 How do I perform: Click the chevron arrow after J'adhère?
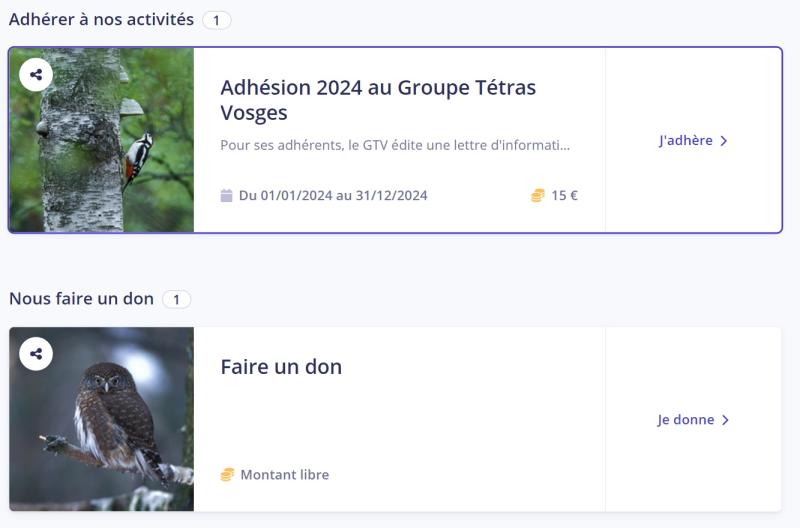(x=724, y=141)
